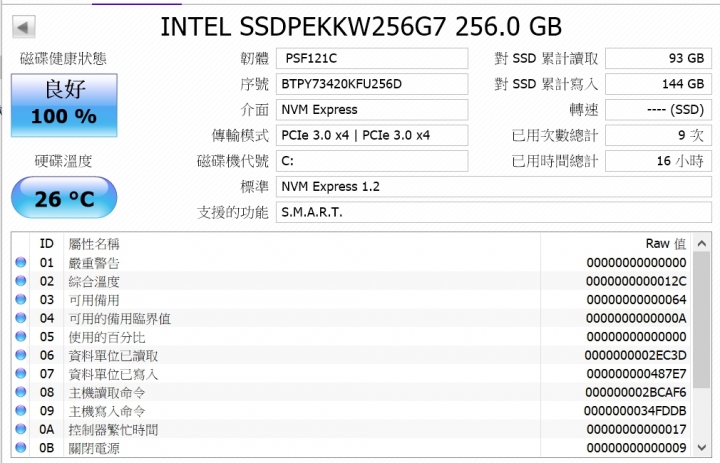This screenshot has width=720, height=463.
Task: Click the ID column header
Action: [46, 243]
